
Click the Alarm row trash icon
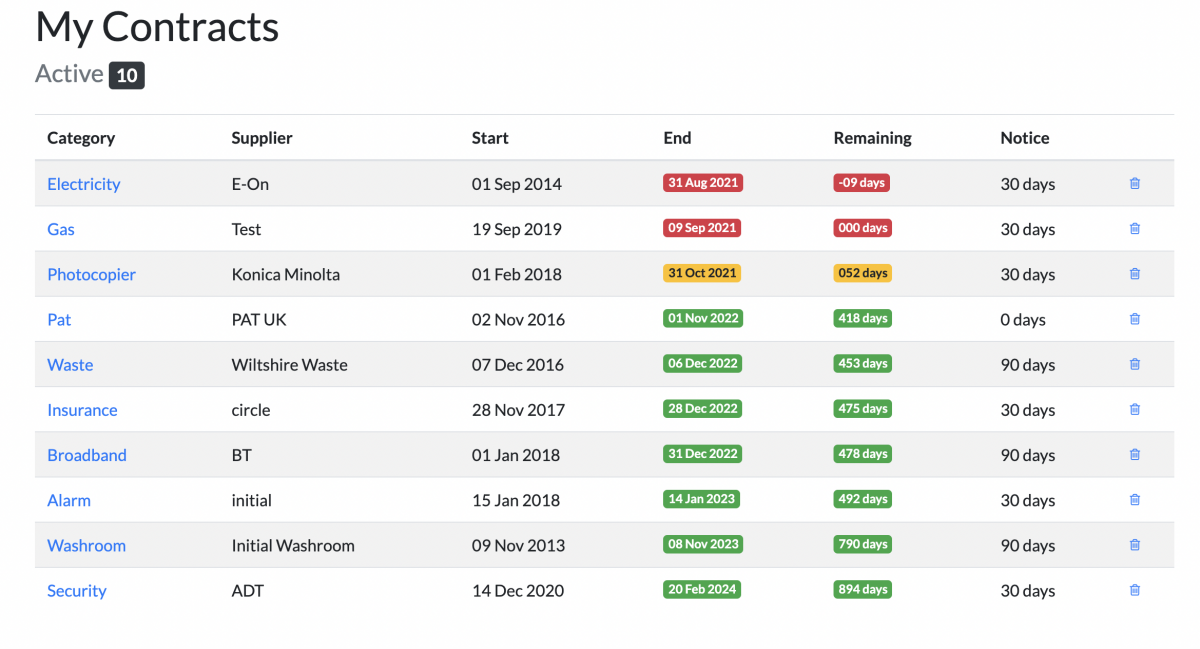pos(1135,500)
